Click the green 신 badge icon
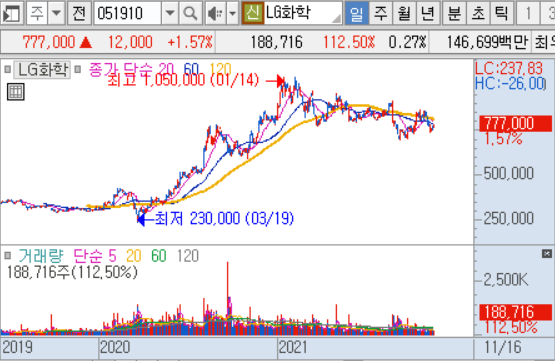Image resolution: width=555 pixels, height=361 pixels. 253,13
